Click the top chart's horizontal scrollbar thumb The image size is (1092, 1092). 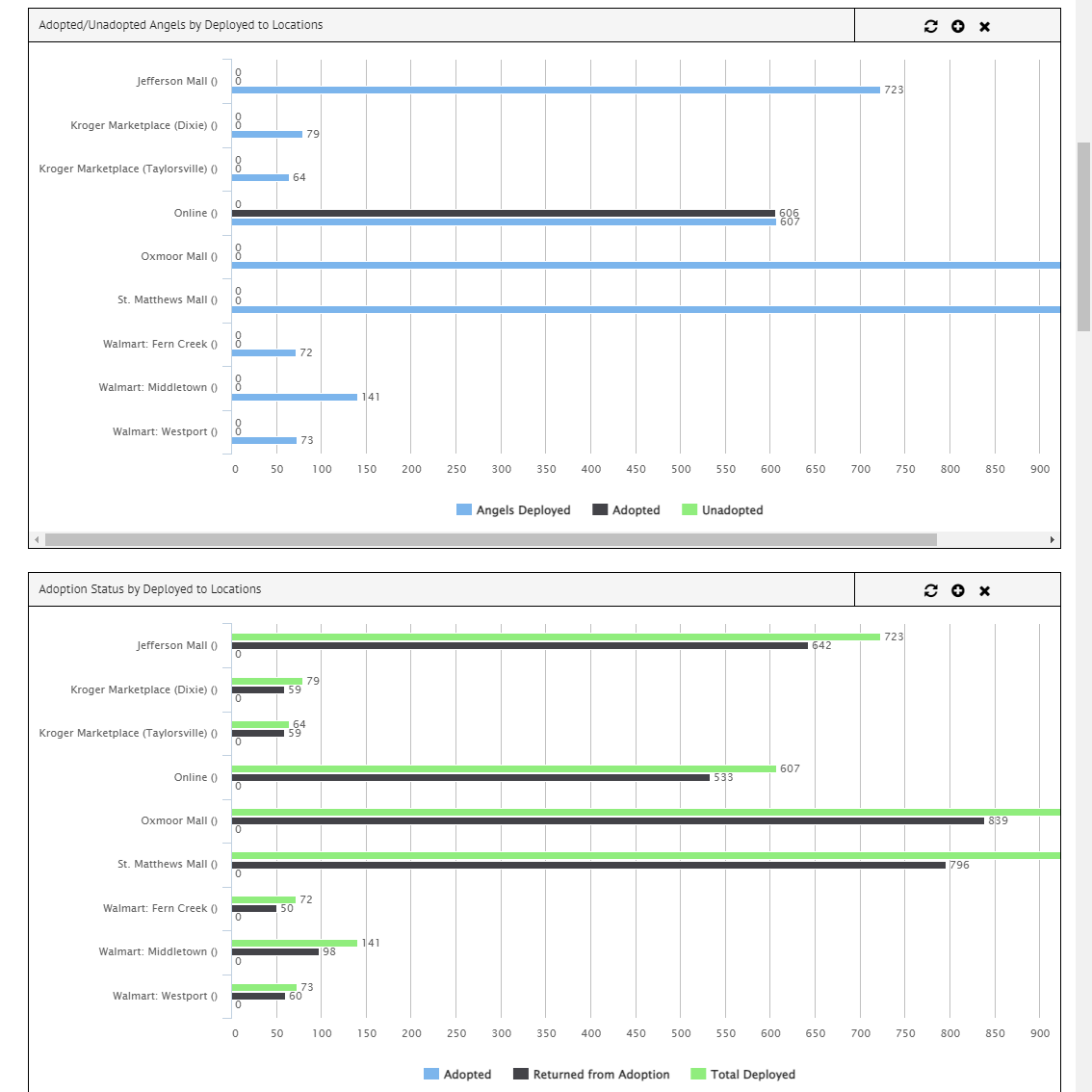pos(490,540)
